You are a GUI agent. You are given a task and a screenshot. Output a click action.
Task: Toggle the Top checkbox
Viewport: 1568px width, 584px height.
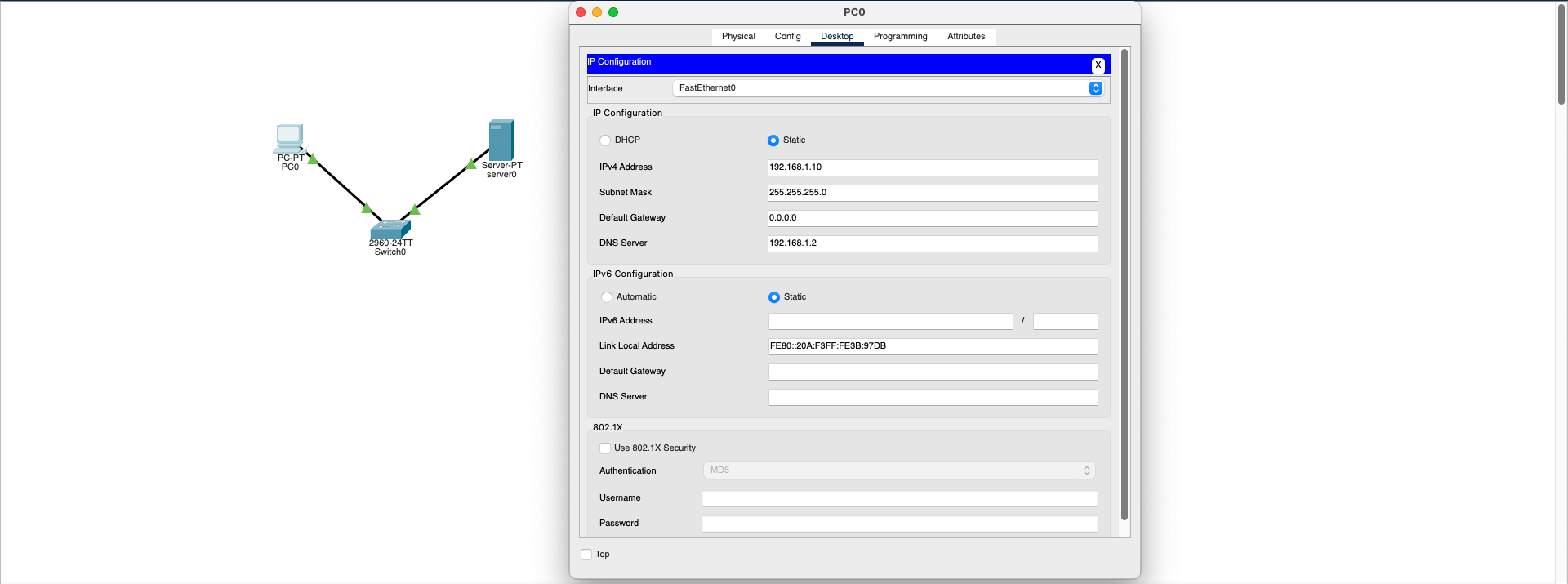tap(586, 555)
